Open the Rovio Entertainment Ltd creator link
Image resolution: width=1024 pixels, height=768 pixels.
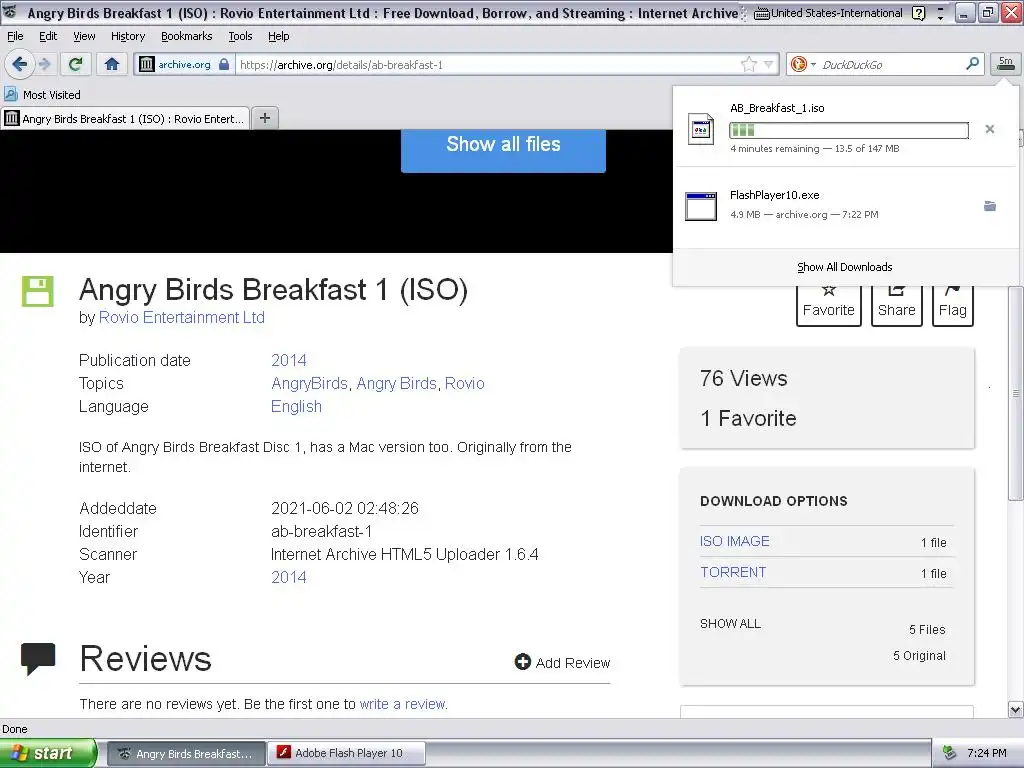(182, 317)
